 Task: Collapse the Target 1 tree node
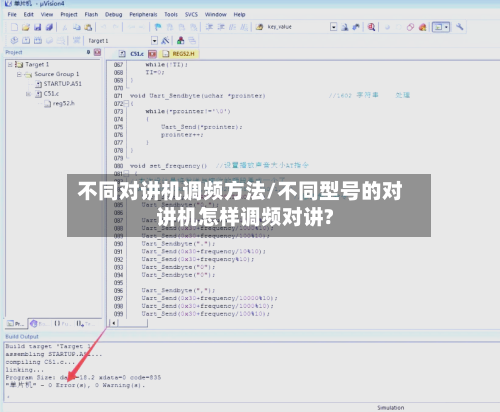[x=10, y=64]
